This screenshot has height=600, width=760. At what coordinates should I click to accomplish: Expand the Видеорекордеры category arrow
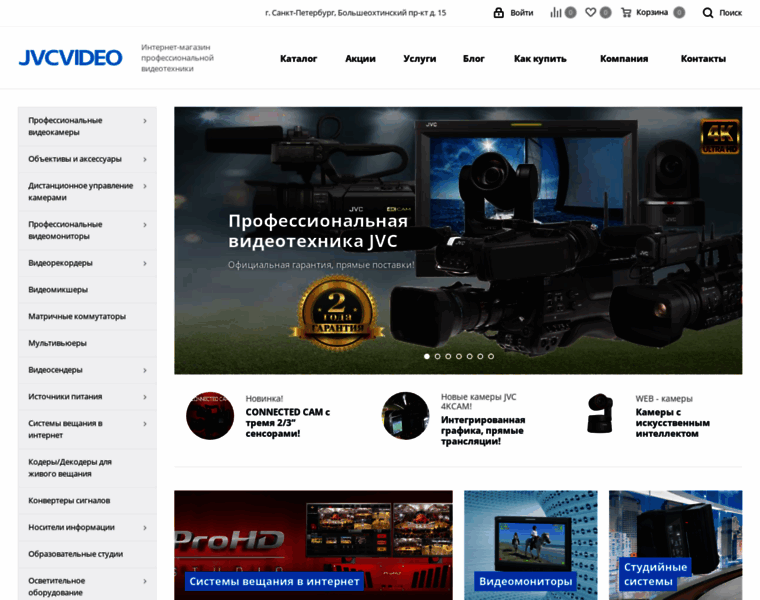pos(145,263)
